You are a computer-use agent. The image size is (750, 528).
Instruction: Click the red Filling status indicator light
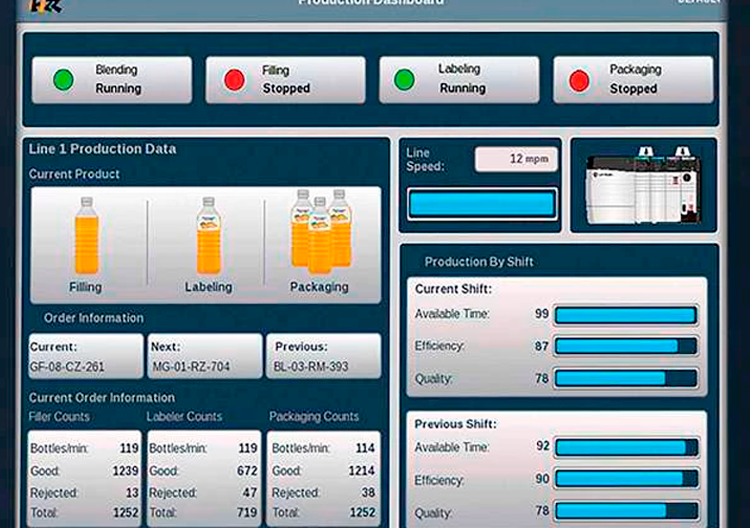tap(235, 80)
